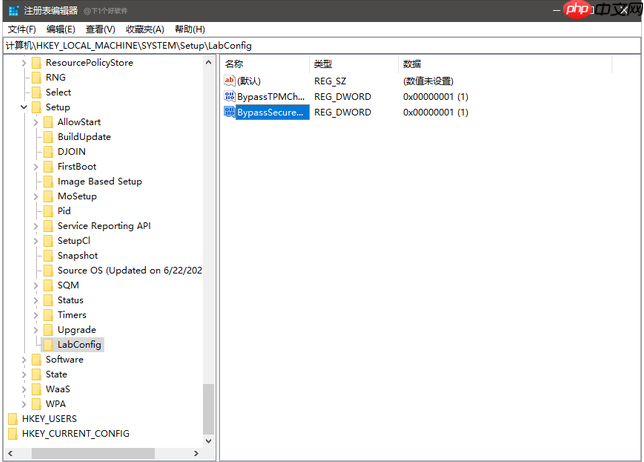644x462 pixels.
Task: Expand the Software key
Action: tap(24, 360)
